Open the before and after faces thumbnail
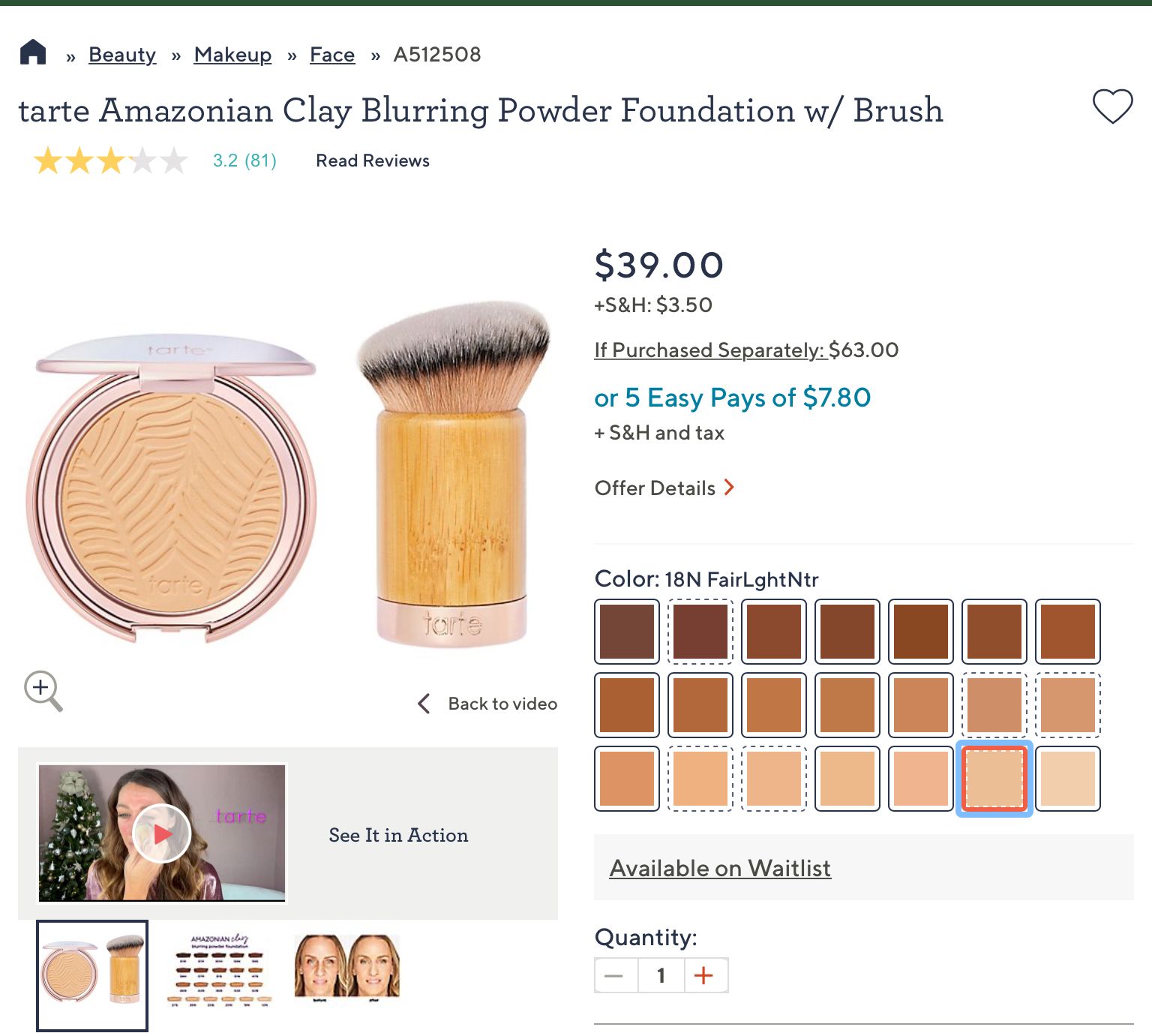 [x=347, y=968]
